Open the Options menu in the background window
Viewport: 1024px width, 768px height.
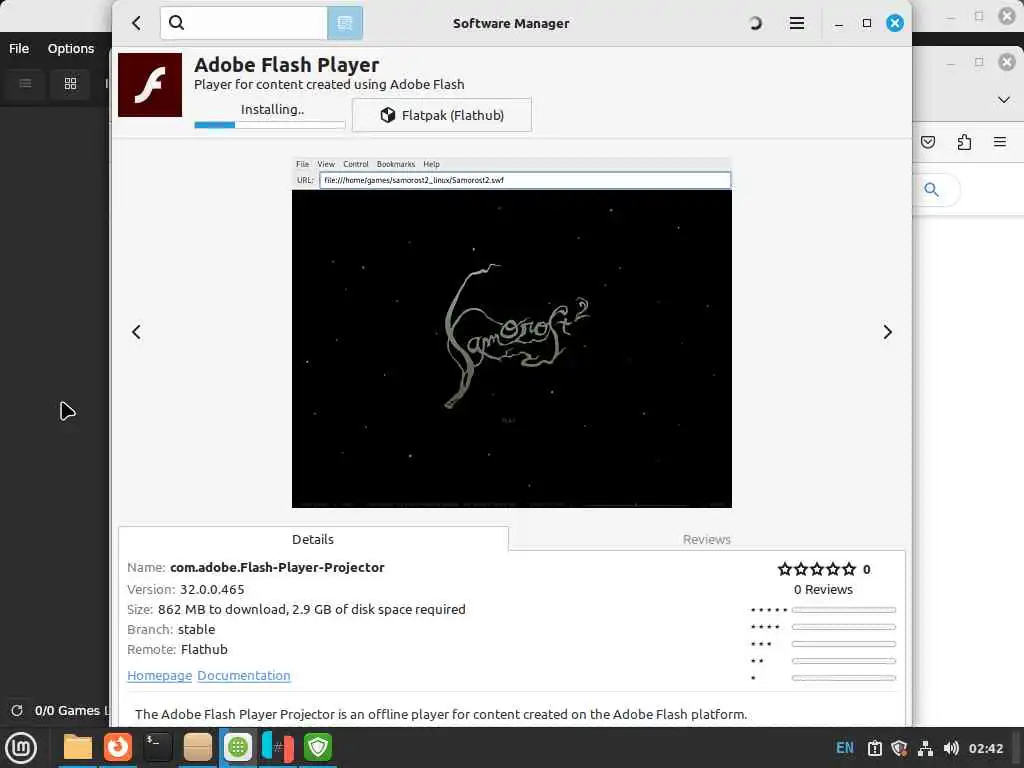click(71, 48)
